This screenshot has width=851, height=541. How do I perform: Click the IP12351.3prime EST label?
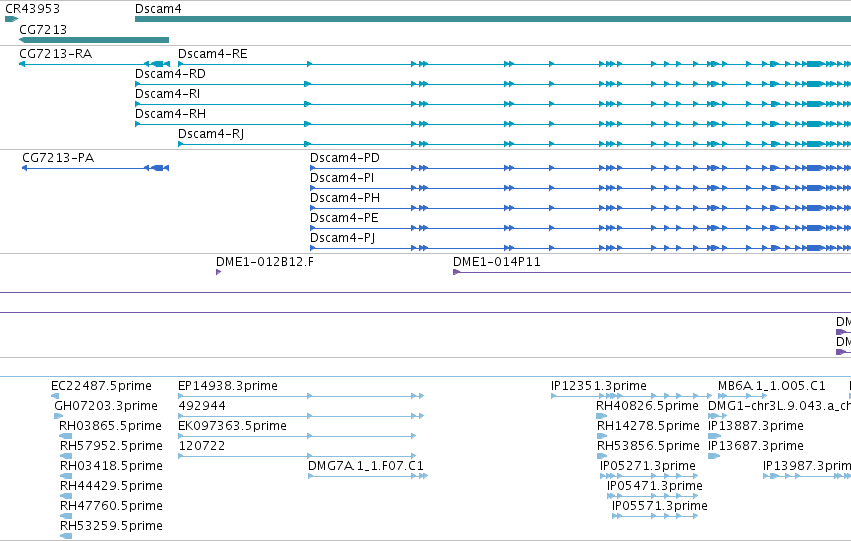click(x=599, y=386)
